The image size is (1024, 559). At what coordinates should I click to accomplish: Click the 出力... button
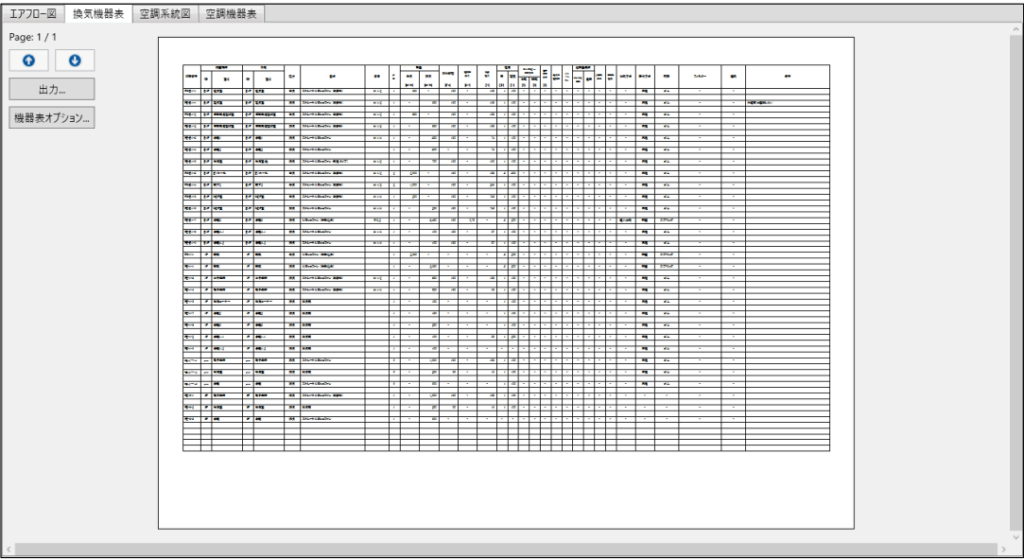tap(51, 90)
